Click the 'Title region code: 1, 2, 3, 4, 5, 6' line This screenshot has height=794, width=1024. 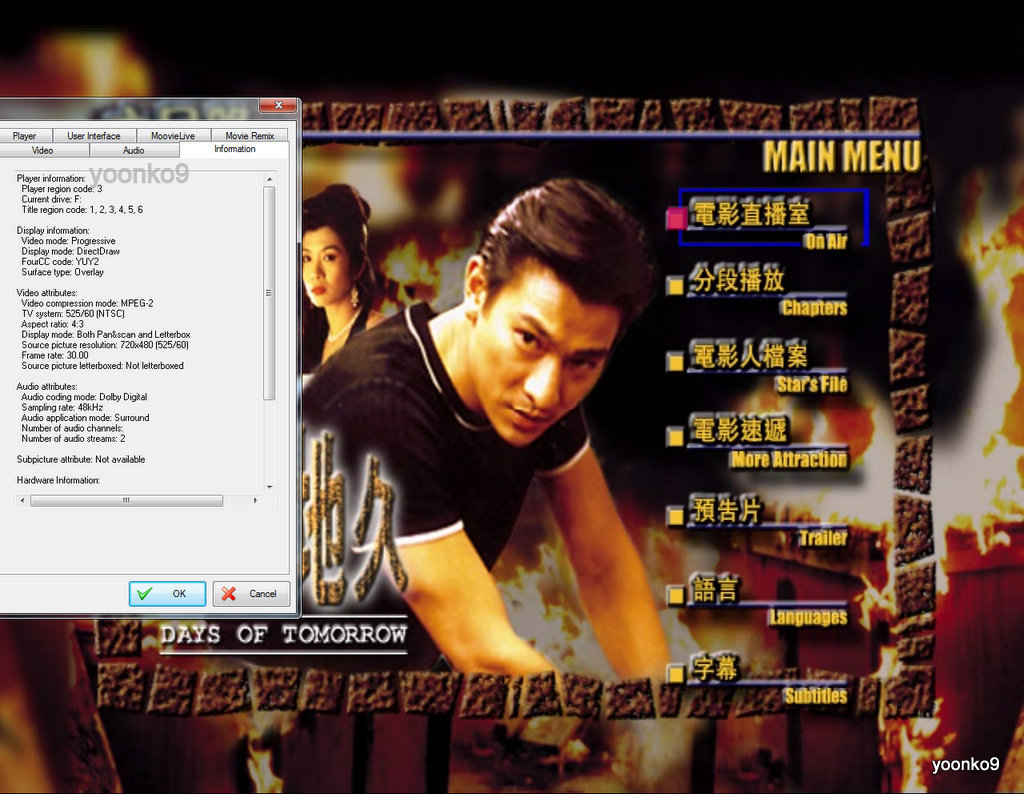tap(82, 210)
